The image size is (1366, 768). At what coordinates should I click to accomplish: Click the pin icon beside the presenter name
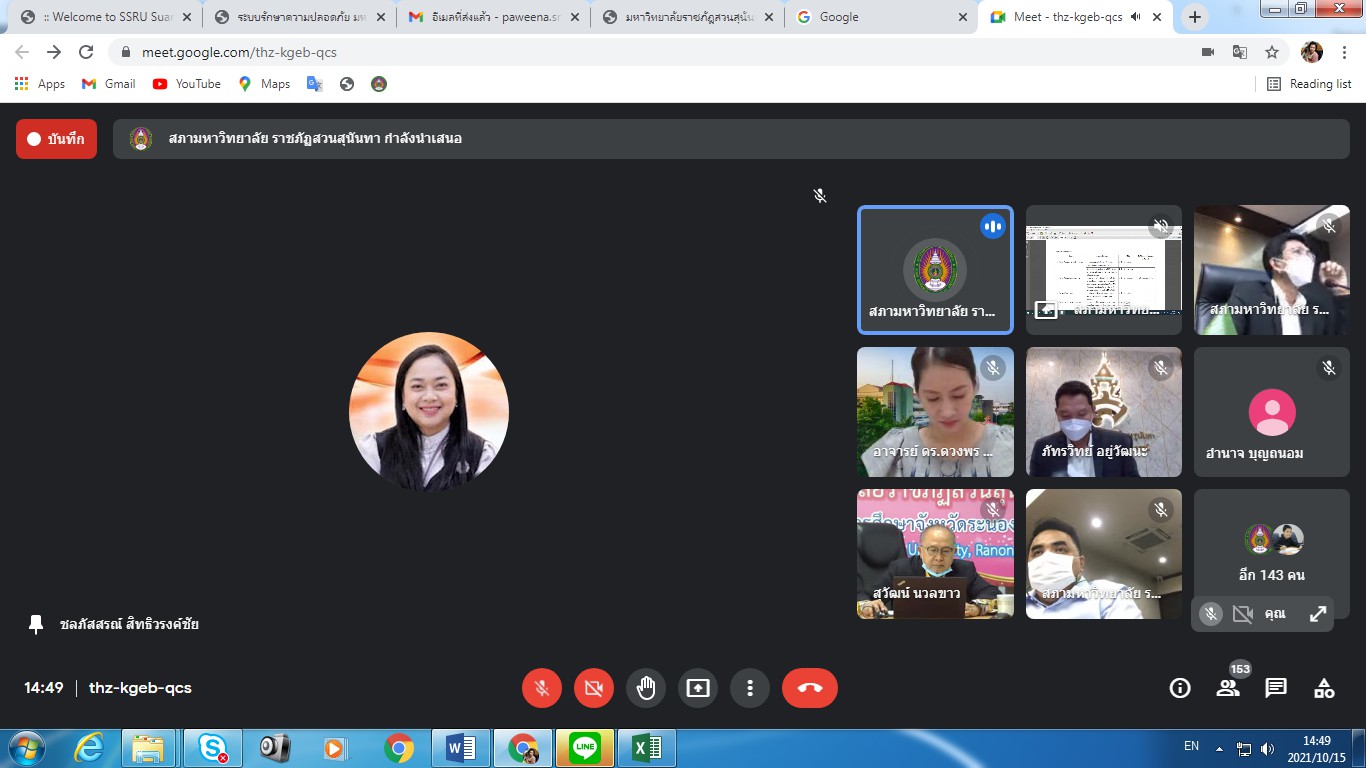click(36, 624)
